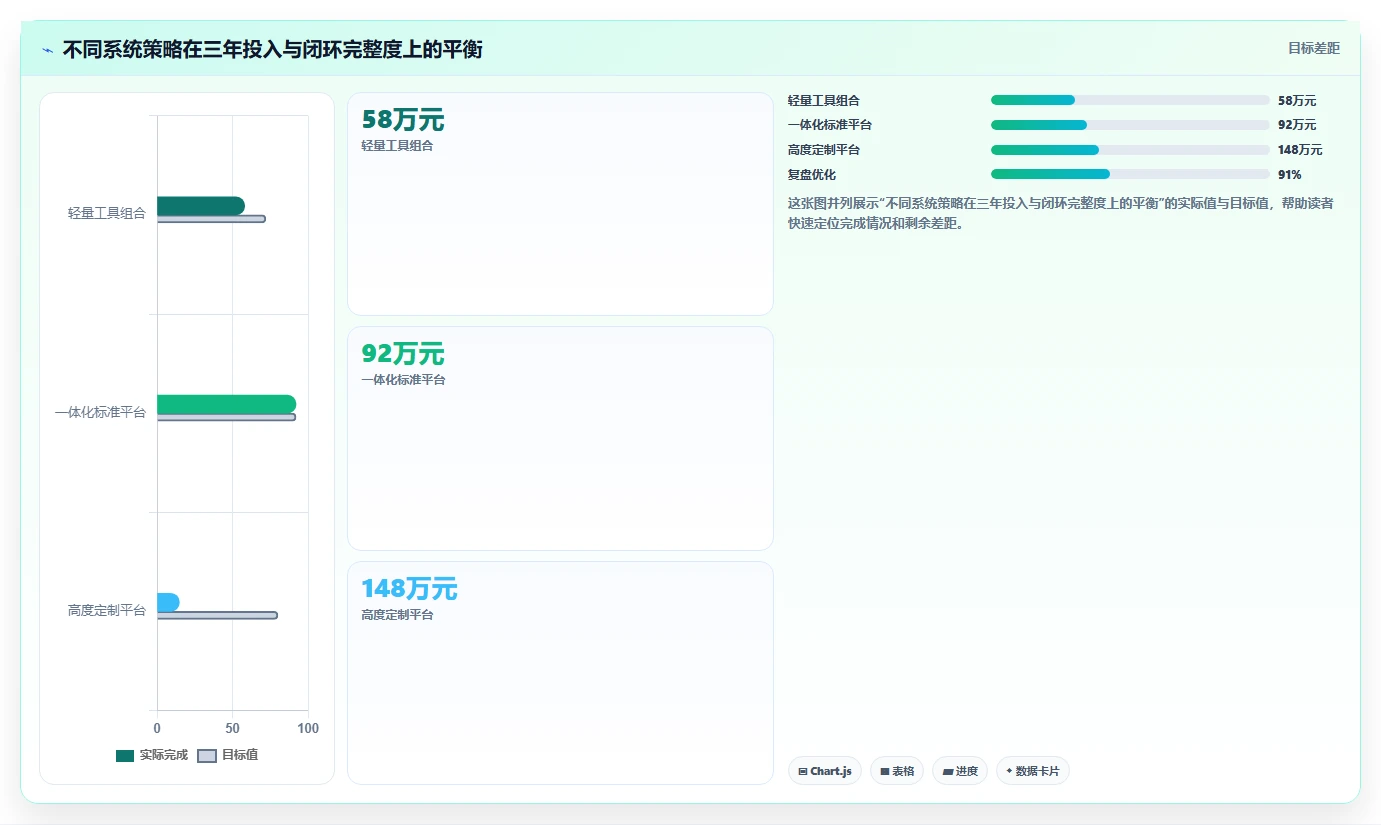
Task: Click the 一体化标准平台 progress bar
Action: 1130,125
